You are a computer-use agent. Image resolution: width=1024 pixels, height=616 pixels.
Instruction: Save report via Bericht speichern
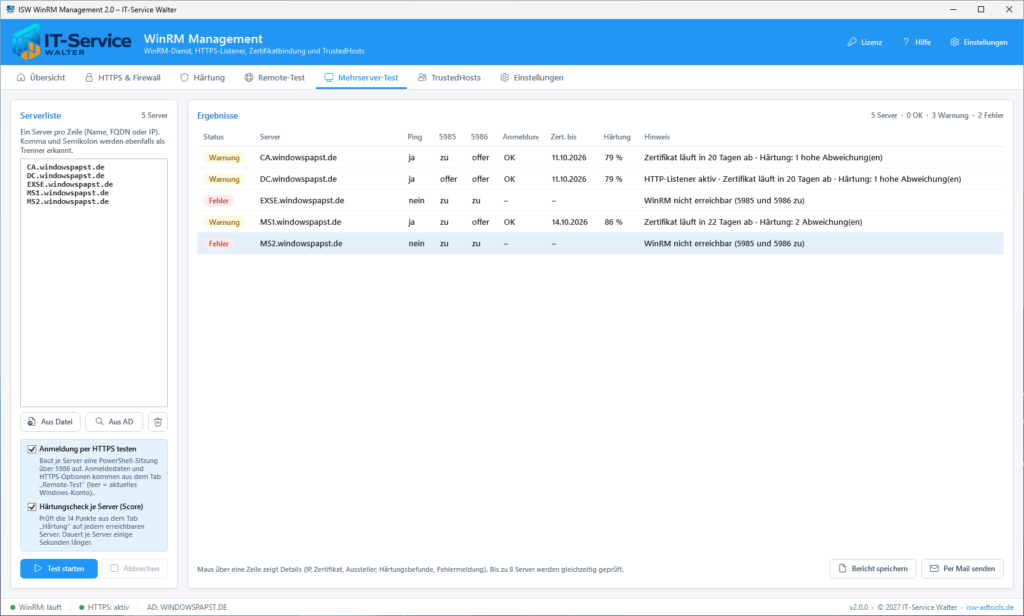point(873,568)
